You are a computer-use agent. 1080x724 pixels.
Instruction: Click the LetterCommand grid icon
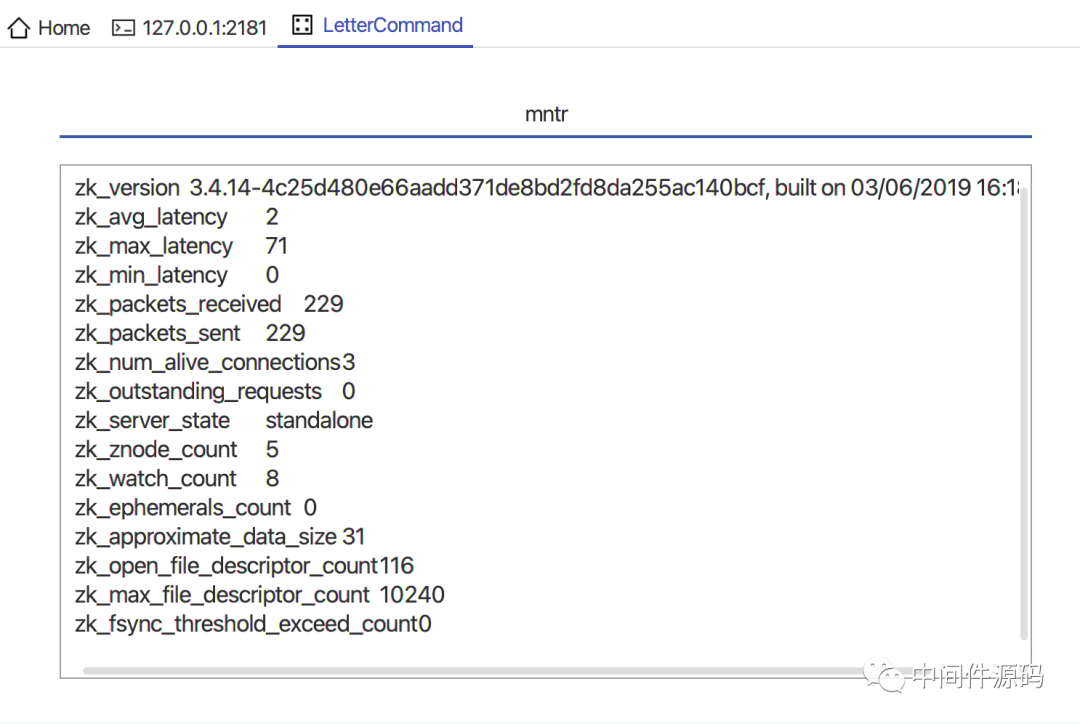[x=302, y=25]
